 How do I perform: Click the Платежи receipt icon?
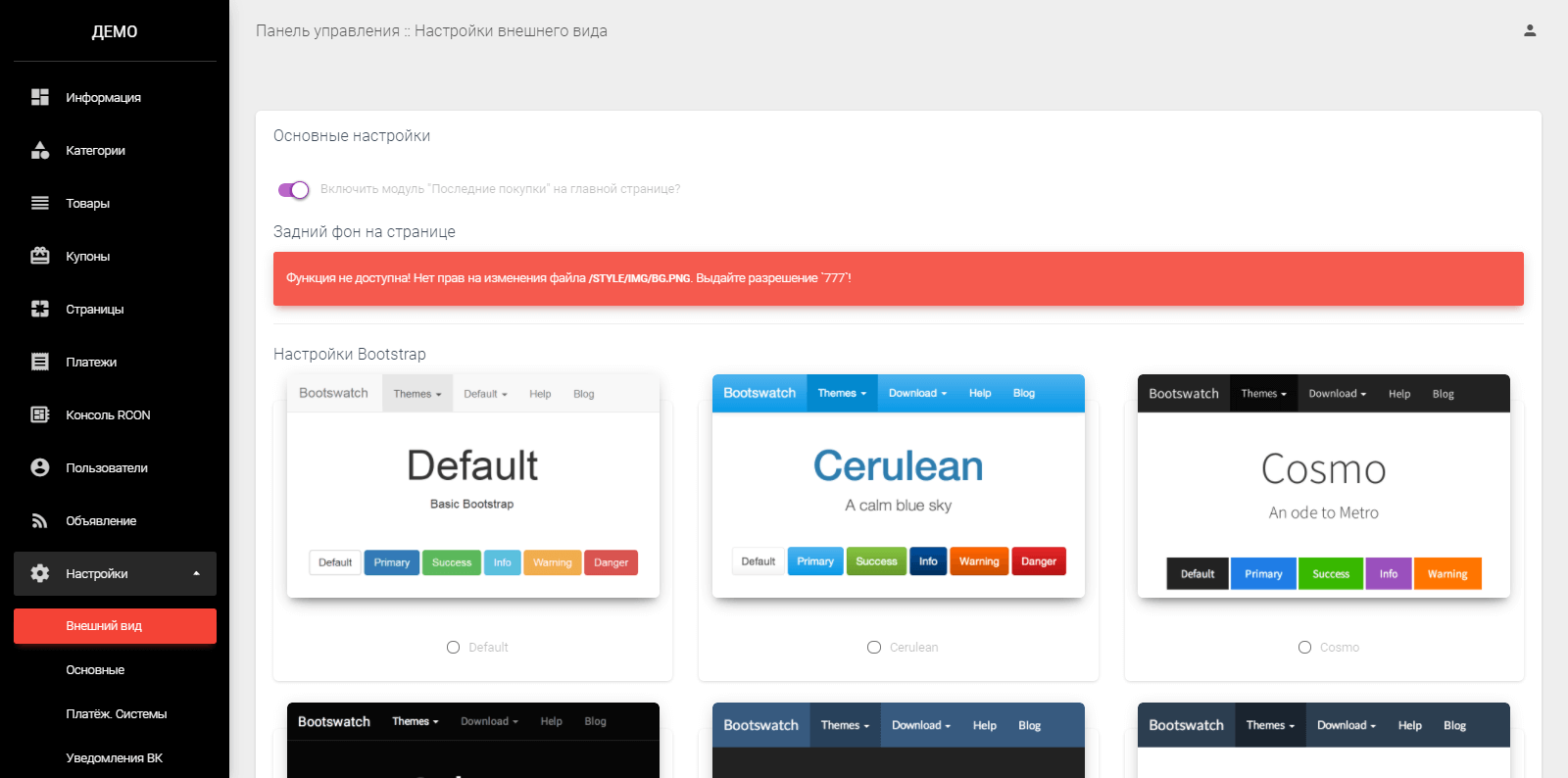pos(40,362)
